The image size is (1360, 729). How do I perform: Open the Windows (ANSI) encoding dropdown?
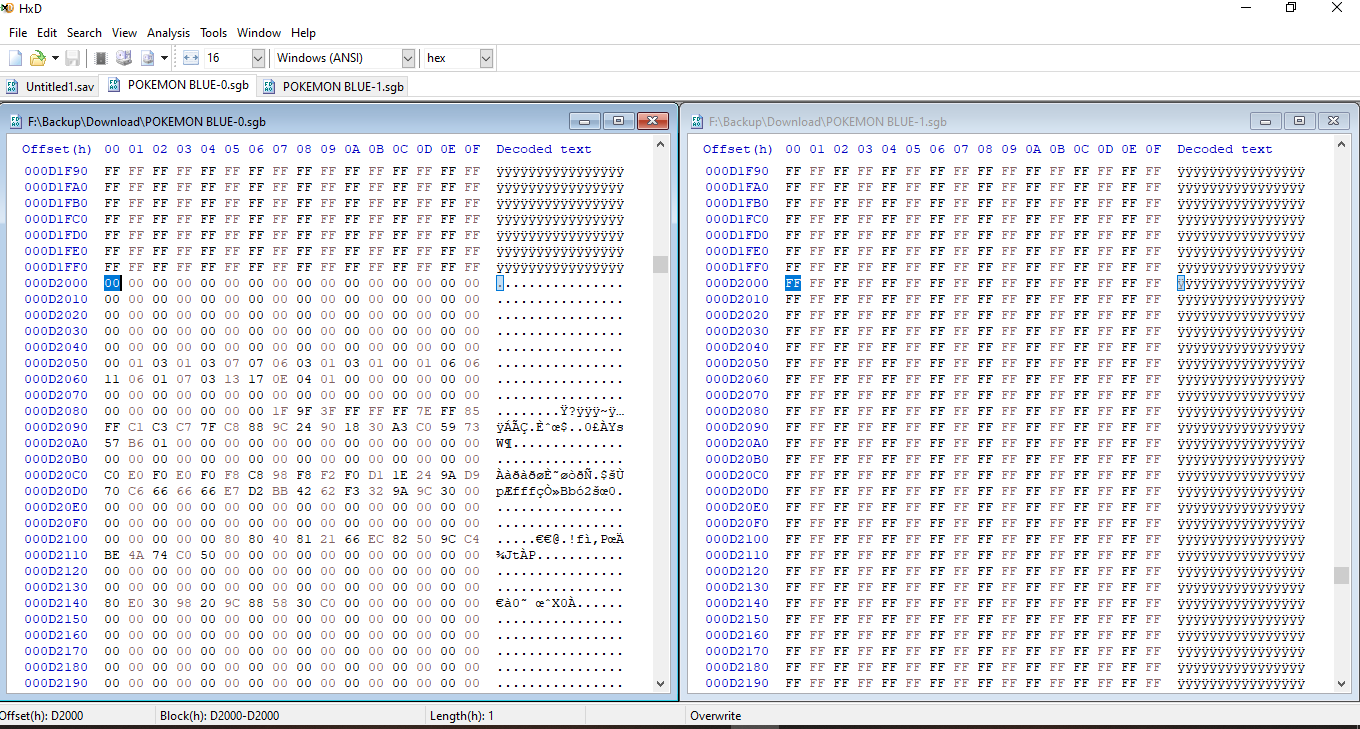pos(407,58)
